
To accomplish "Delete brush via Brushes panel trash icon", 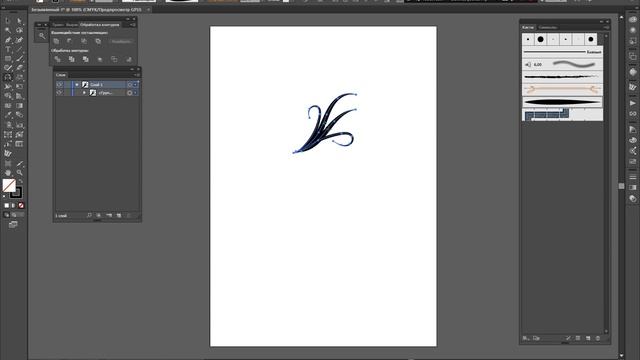I will [x=598, y=338].
